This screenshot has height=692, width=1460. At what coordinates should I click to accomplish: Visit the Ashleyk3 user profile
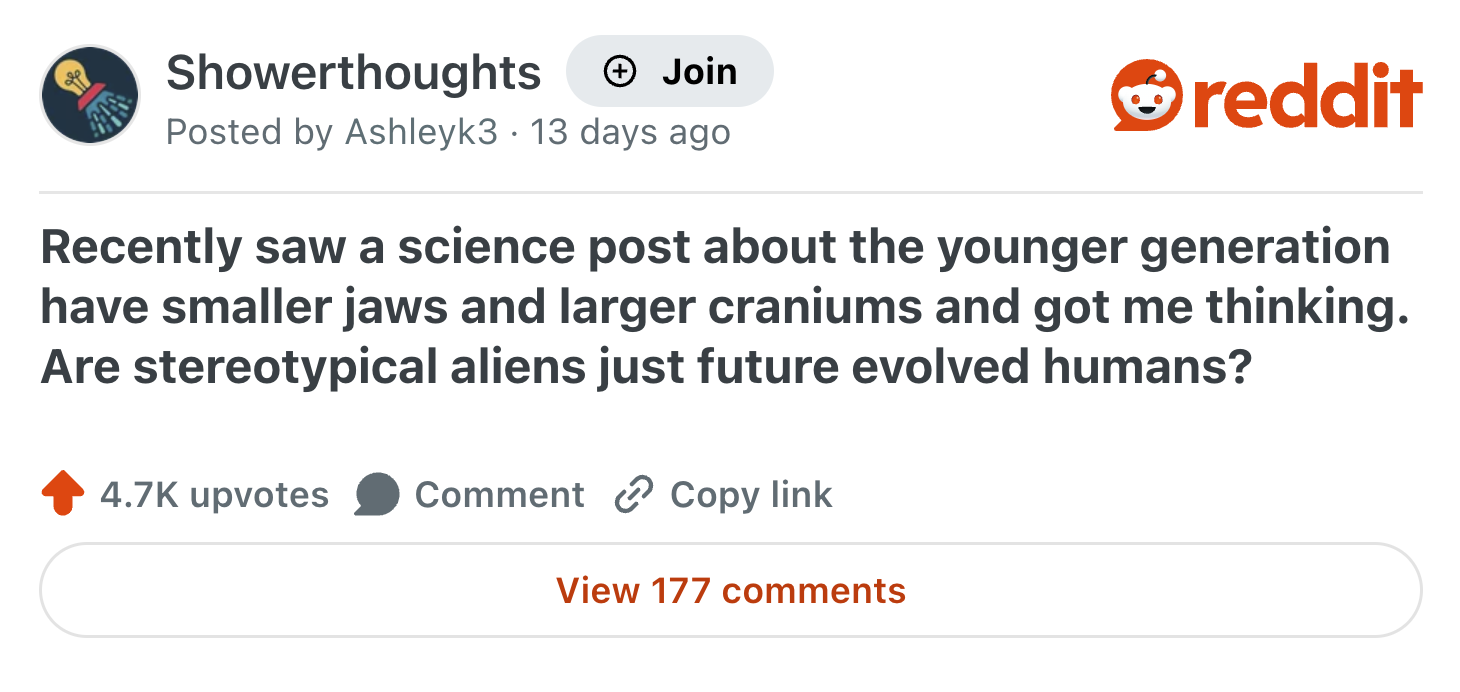pyautogui.click(x=421, y=132)
